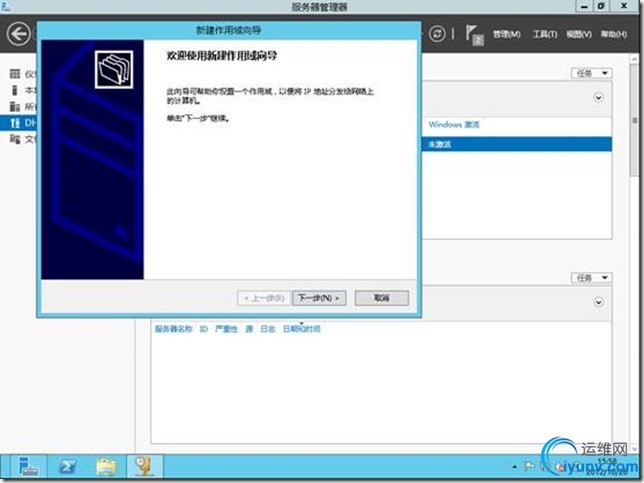Select the highlighted 未激活 server row
The width and height of the screenshot is (644, 483).
point(517,144)
